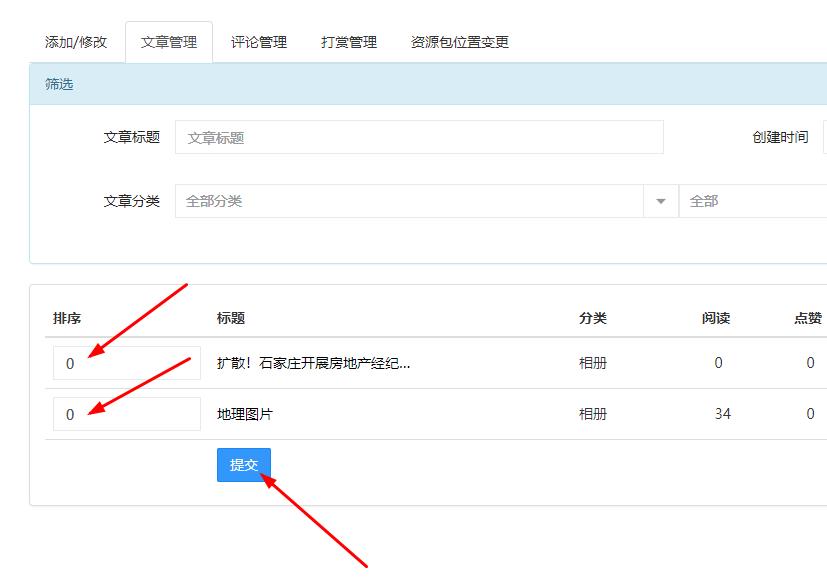Click 相册 category in 地理图片 row
827x581 pixels.
tap(593, 414)
